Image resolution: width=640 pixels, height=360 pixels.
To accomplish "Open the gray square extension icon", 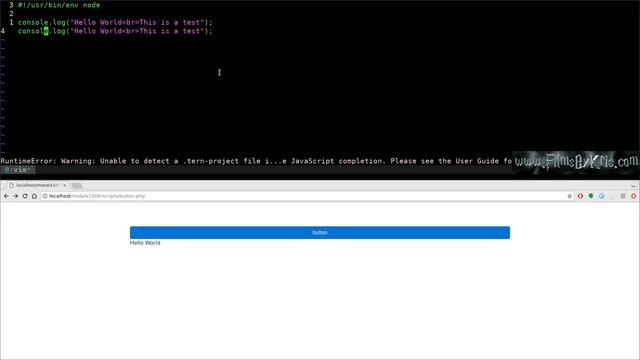I will coord(623,196).
